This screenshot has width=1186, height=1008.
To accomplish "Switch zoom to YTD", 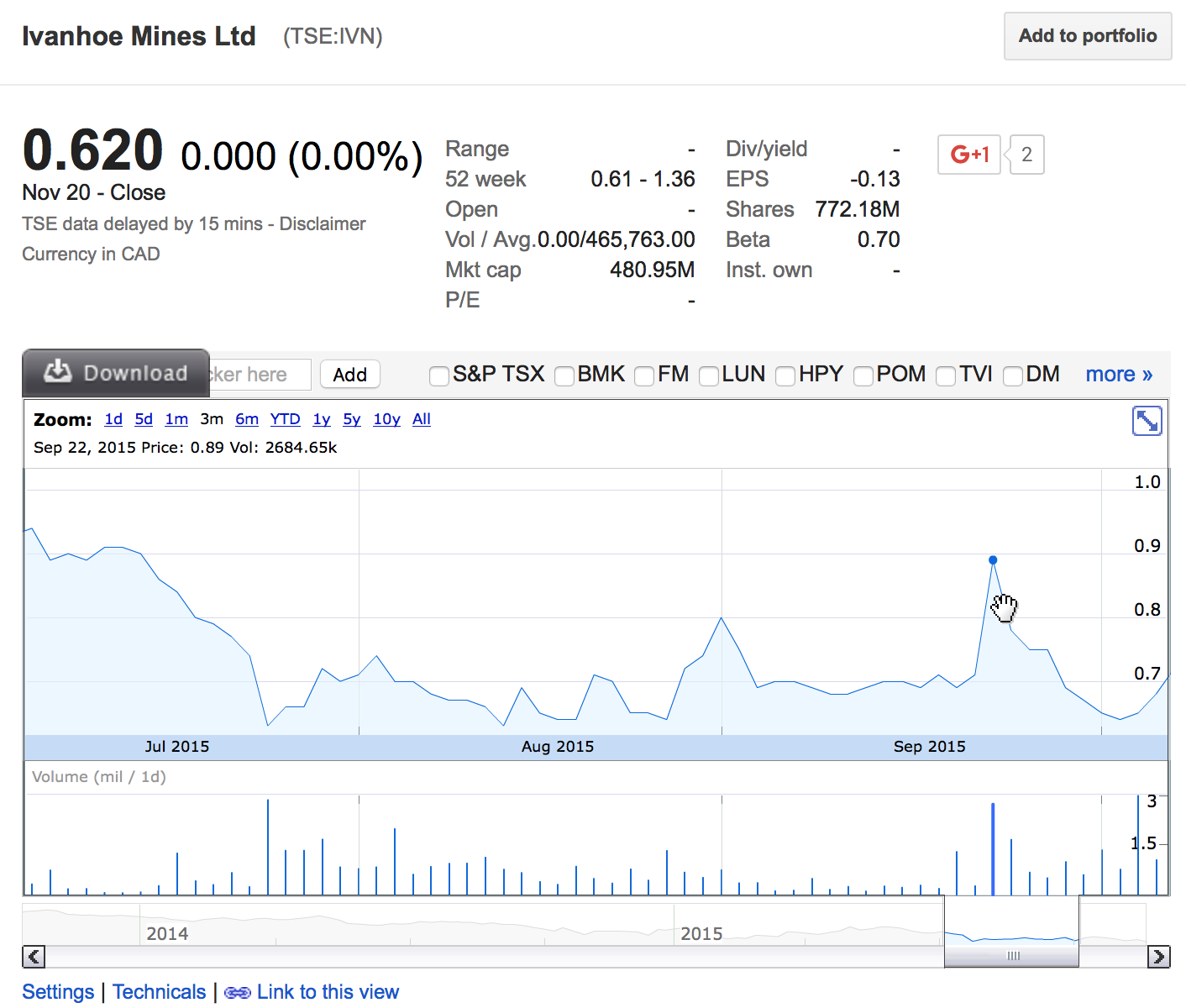I will [285, 419].
